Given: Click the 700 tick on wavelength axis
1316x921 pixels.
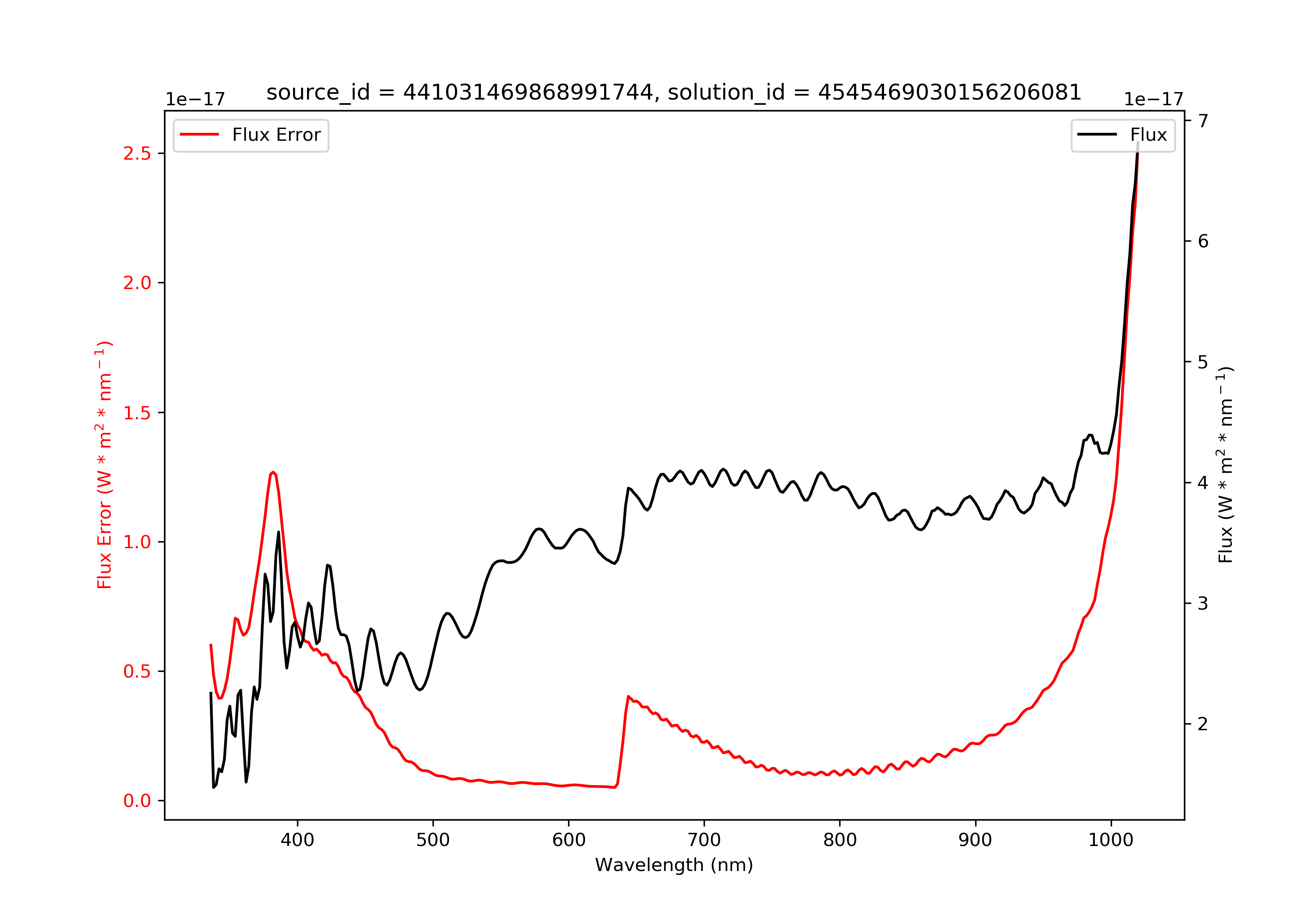Looking at the screenshot, I should 704,840.
